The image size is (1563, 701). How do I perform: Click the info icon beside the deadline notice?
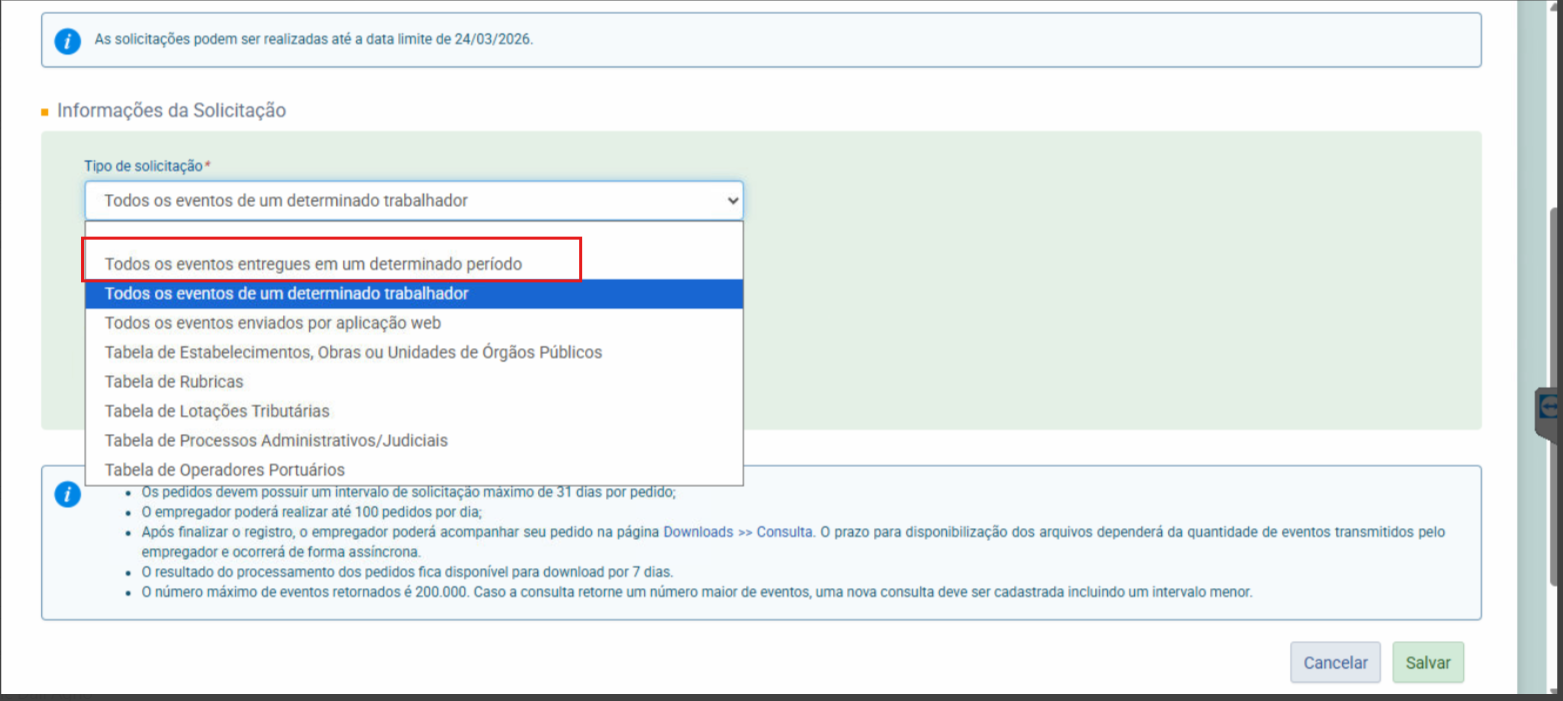tap(67, 41)
